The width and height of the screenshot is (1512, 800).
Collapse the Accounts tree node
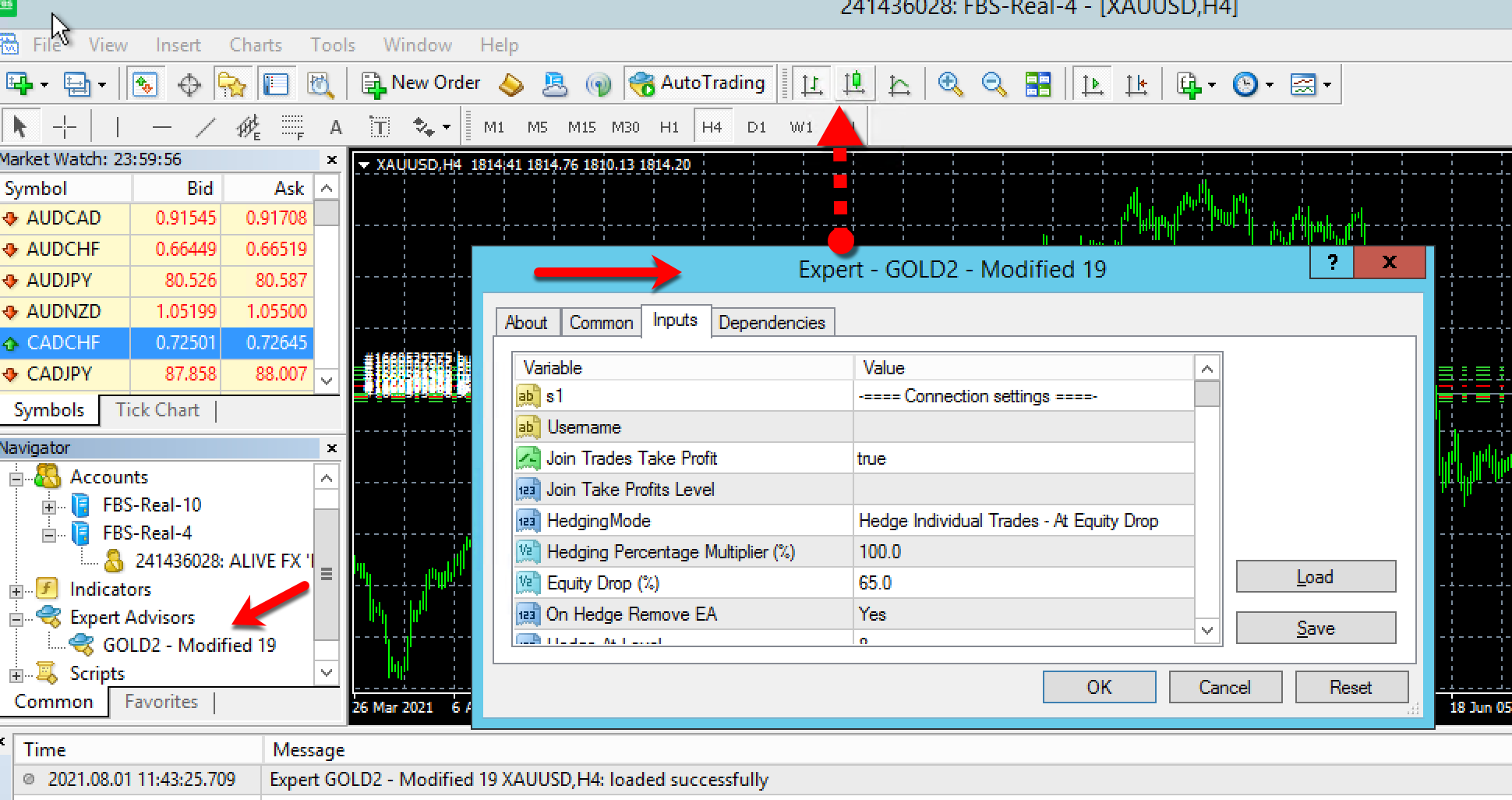click(16, 478)
